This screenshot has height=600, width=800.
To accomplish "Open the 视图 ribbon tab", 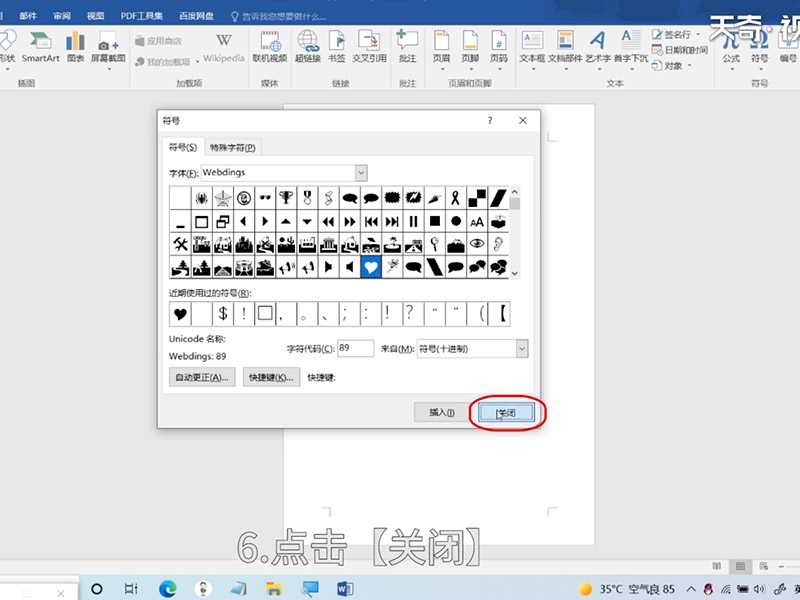I will click(x=95, y=17).
